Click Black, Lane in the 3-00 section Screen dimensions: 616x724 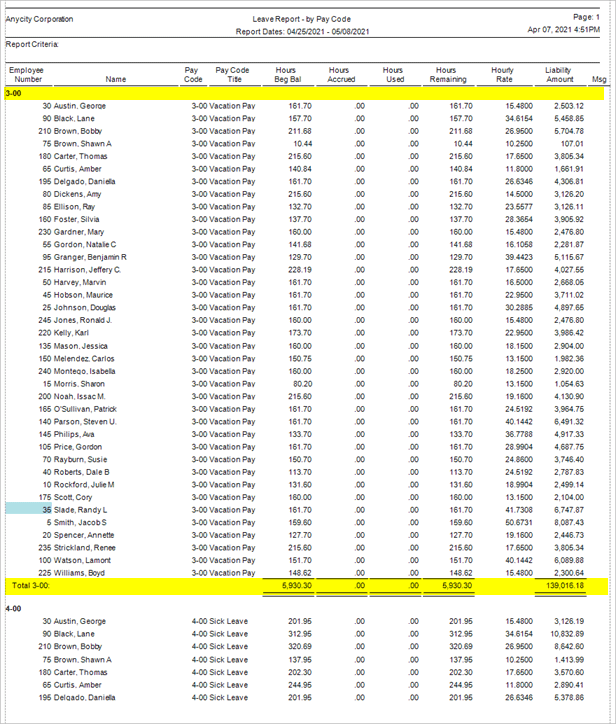[x=74, y=118]
